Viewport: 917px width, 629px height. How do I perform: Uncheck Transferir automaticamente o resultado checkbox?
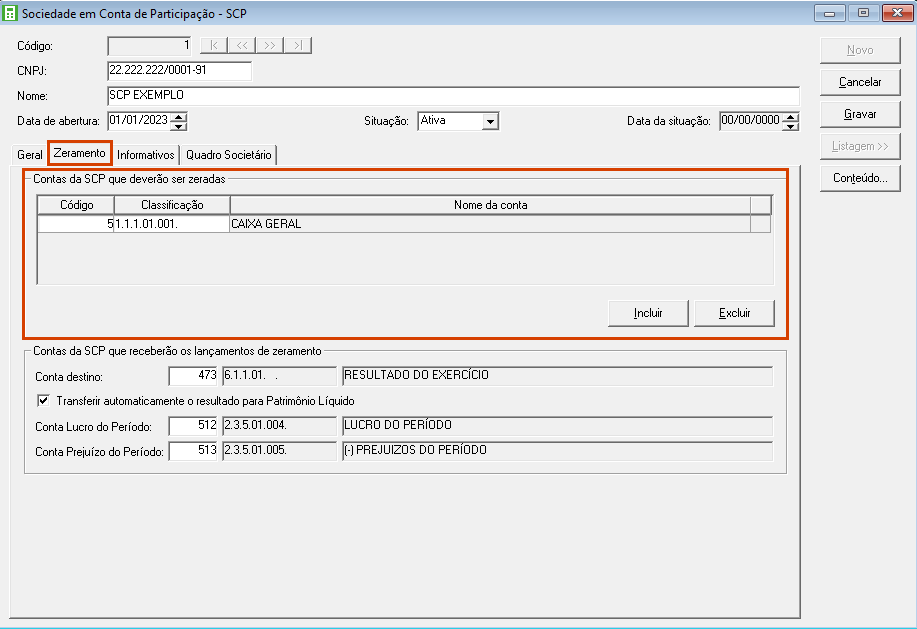[x=42, y=401]
